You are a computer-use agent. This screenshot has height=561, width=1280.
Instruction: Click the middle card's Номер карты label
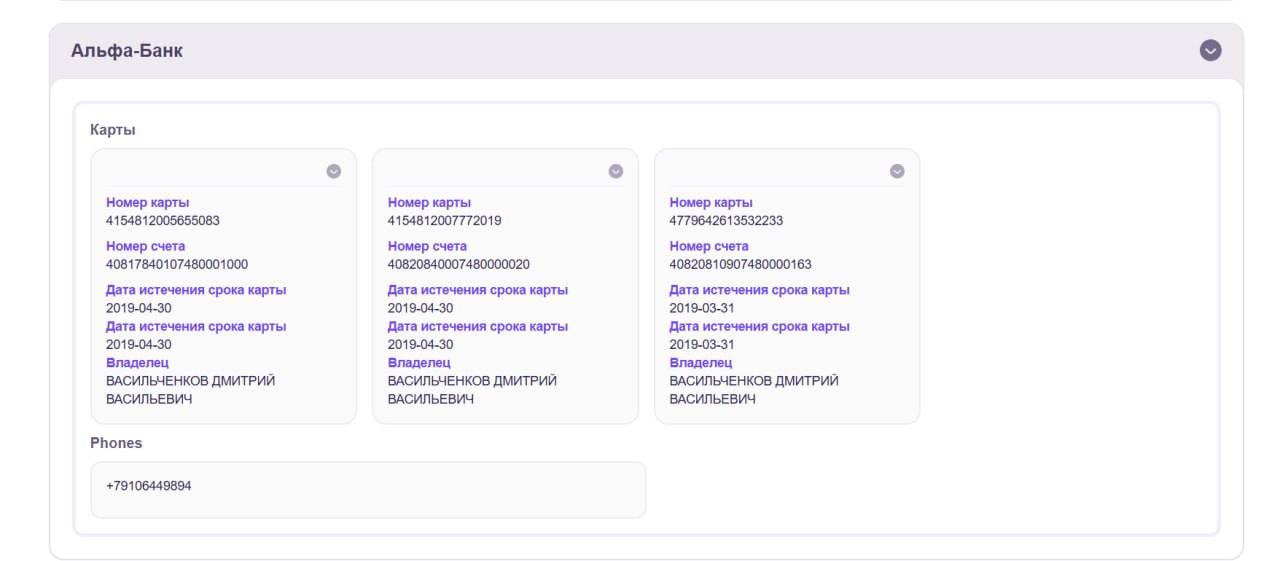point(429,203)
